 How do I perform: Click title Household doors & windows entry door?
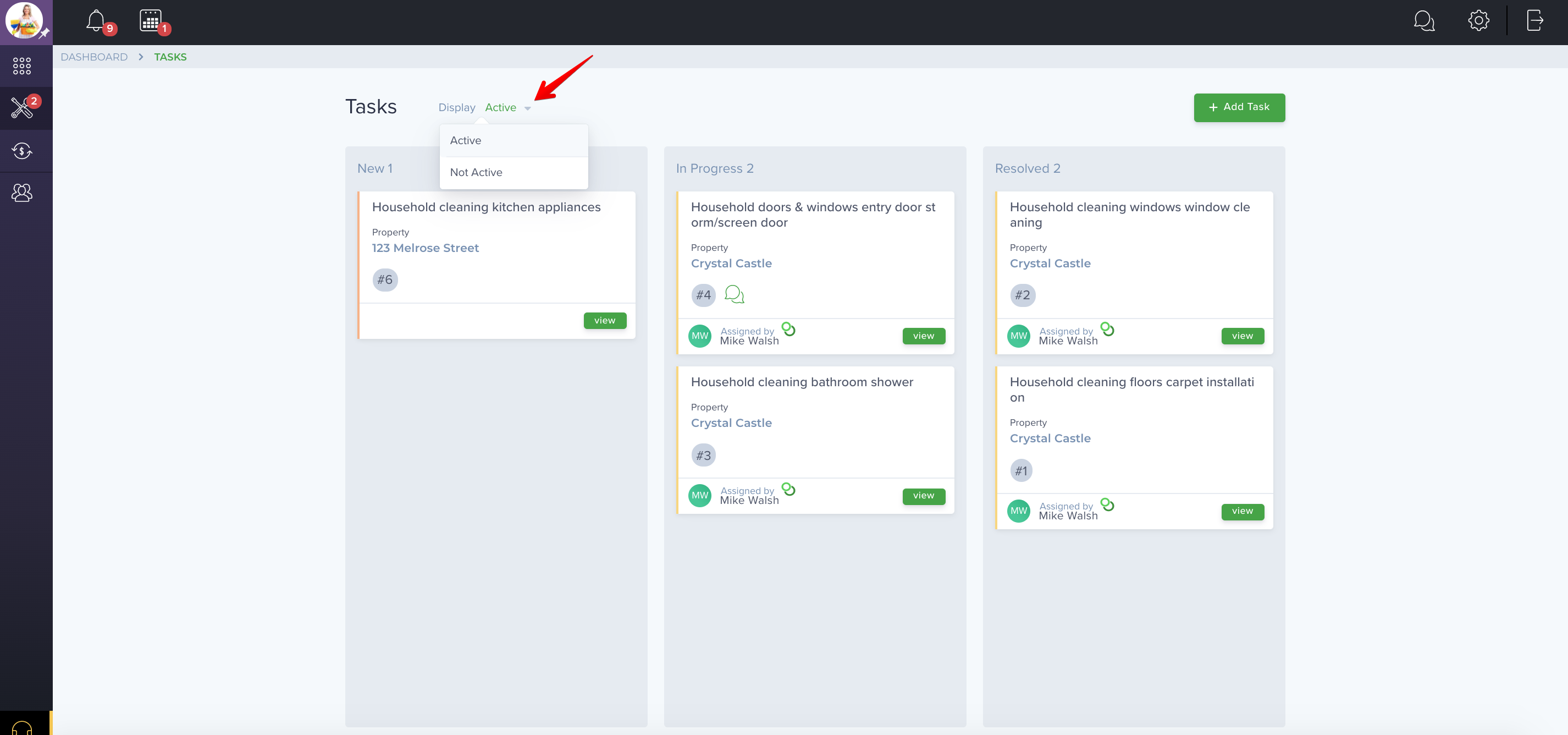[x=813, y=215]
